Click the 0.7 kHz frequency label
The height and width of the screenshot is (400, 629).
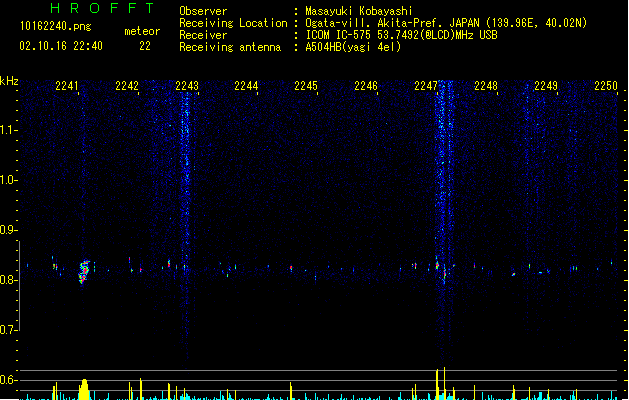pyautogui.click(x=8, y=330)
